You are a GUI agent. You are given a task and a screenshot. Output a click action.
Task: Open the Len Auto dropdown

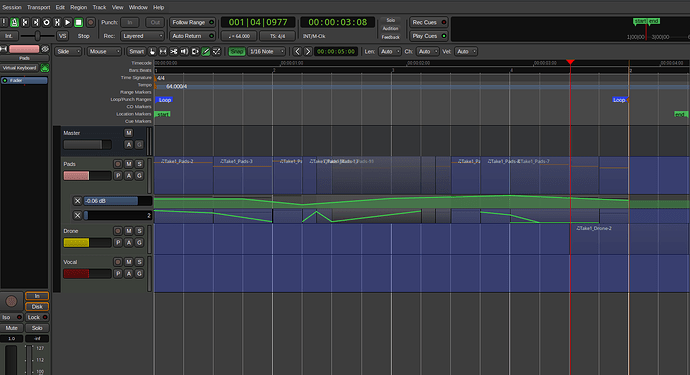[x=389, y=51]
